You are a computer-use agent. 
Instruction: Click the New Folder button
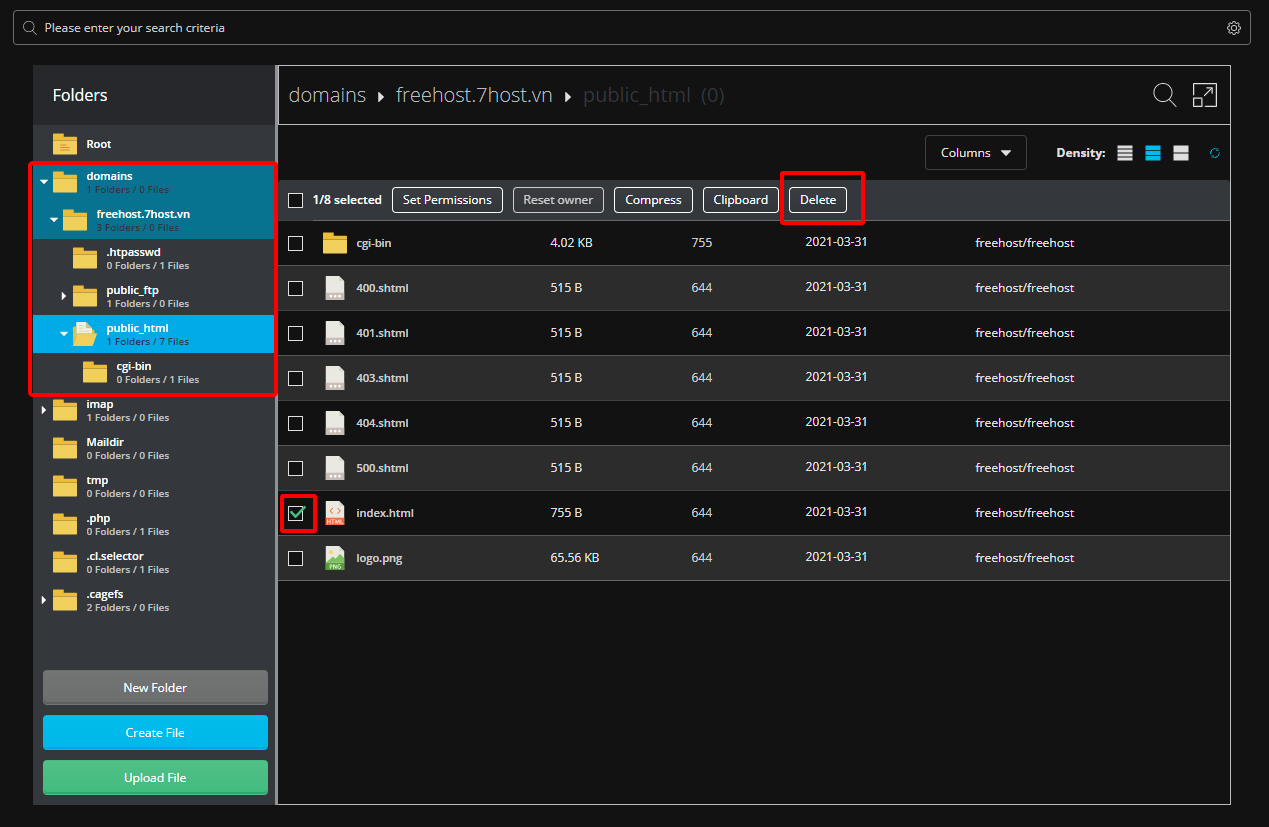(x=155, y=687)
